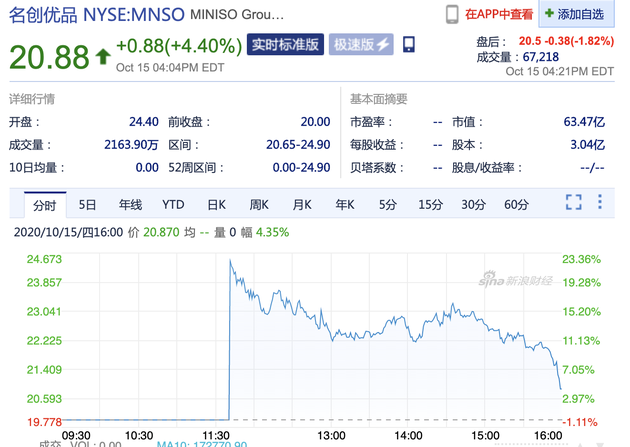Switch to 极速版 fast mode
The width and height of the screenshot is (630, 447).
362,45
